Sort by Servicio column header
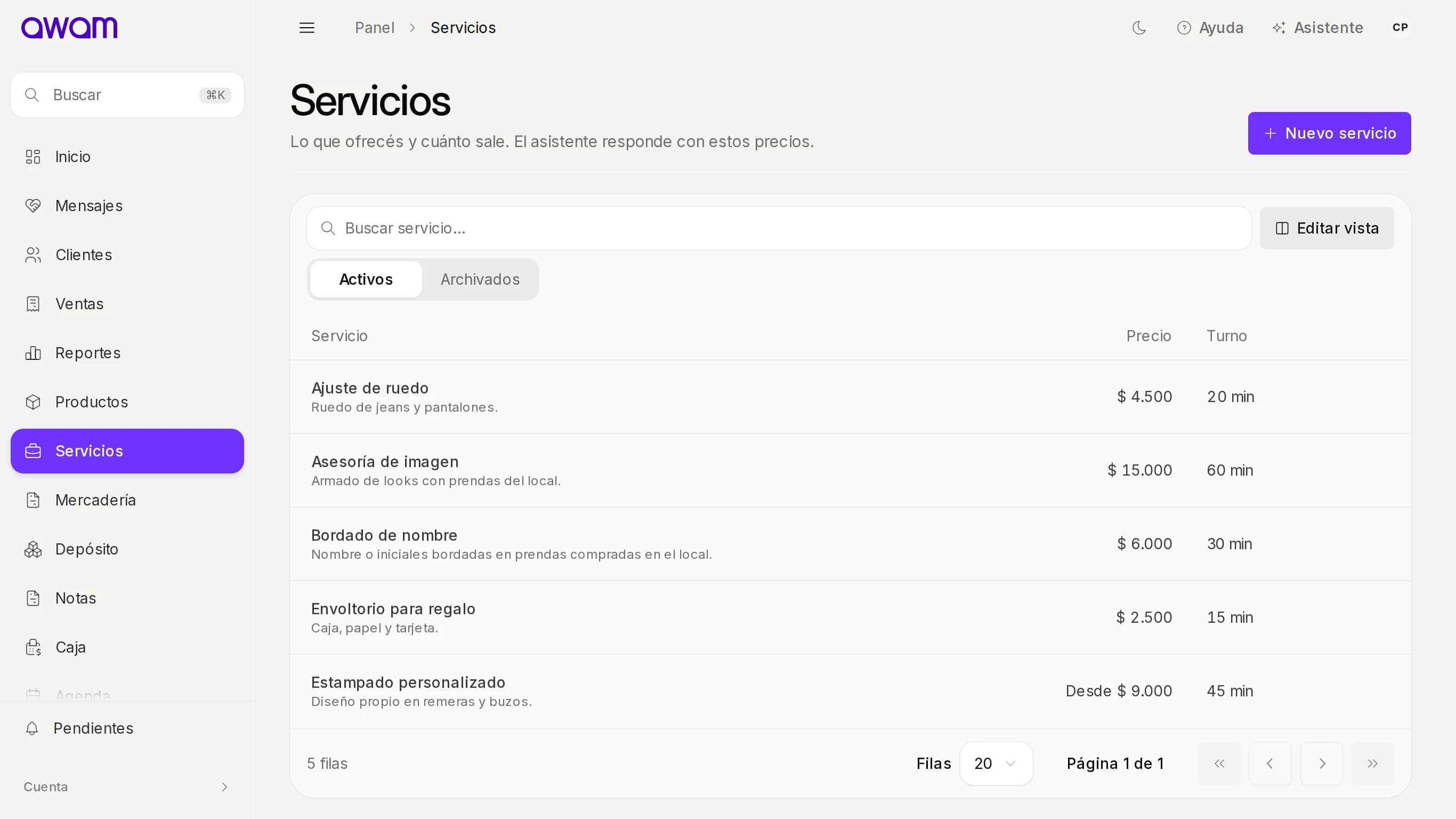The height and width of the screenshot is (819, 1456). click(x=339, y=336)
